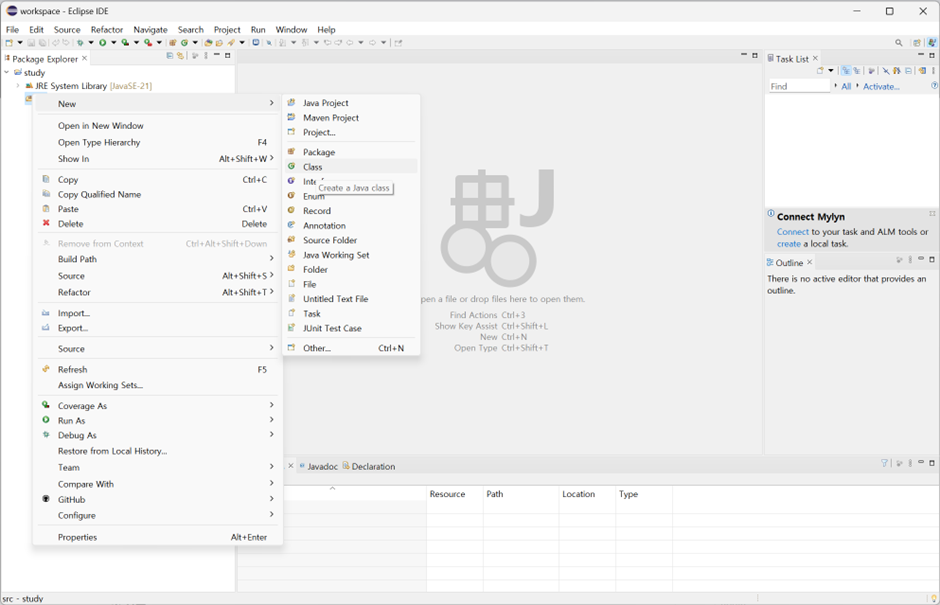
Task: Click Collapse All in Package Explorer
Action: pos(170,55)
